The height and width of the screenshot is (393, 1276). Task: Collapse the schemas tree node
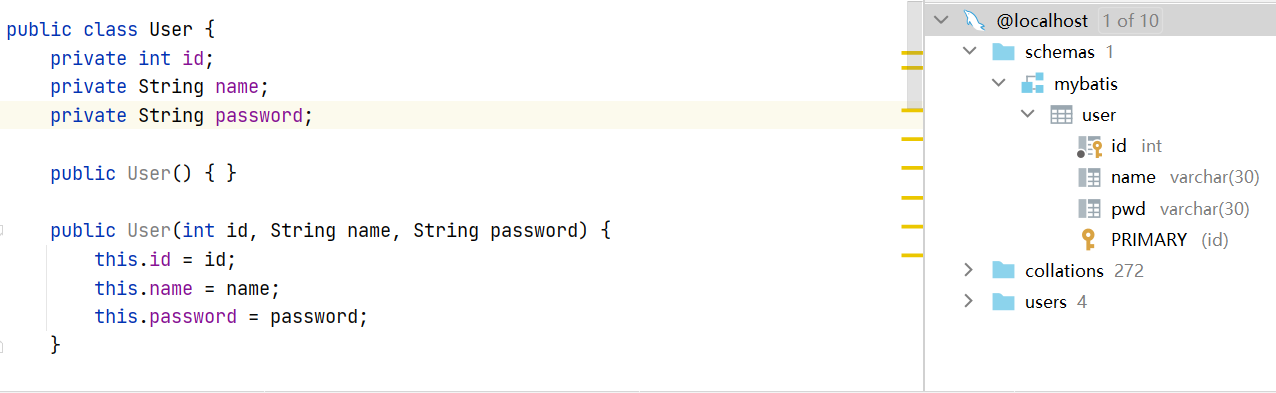coord(969,52)
